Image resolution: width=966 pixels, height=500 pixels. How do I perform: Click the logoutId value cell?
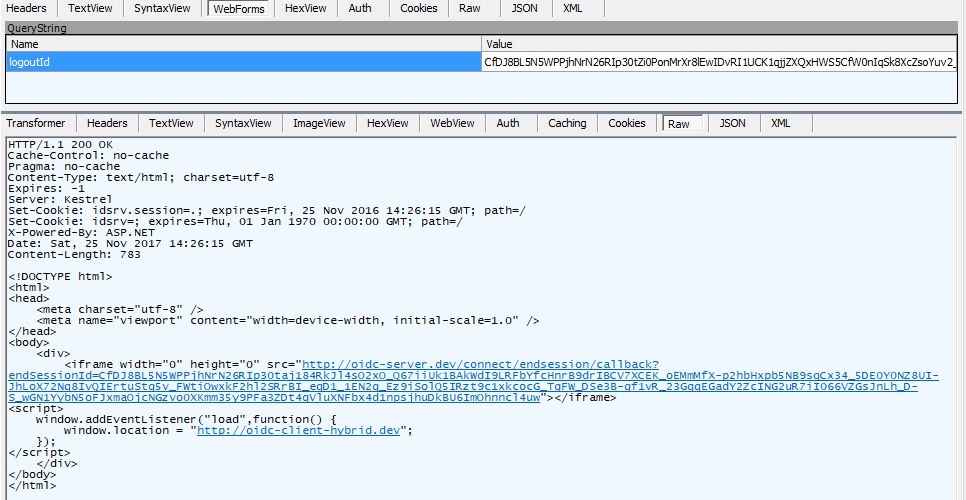pos(719,62)
